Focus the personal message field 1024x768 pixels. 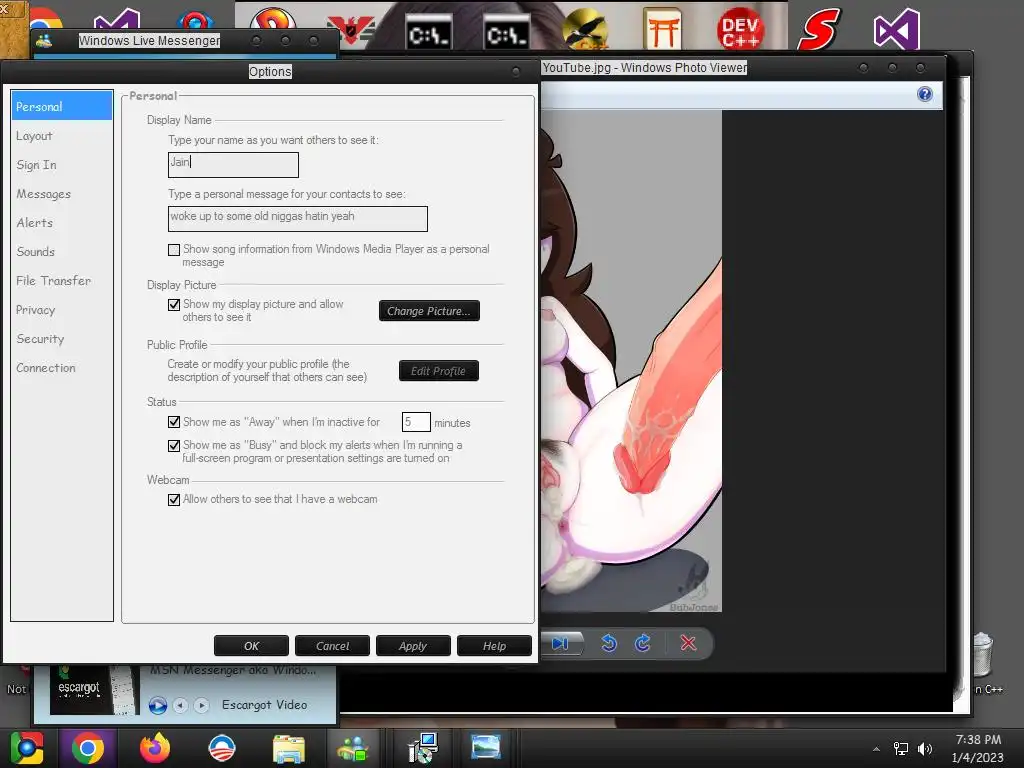tap(298, 219)
